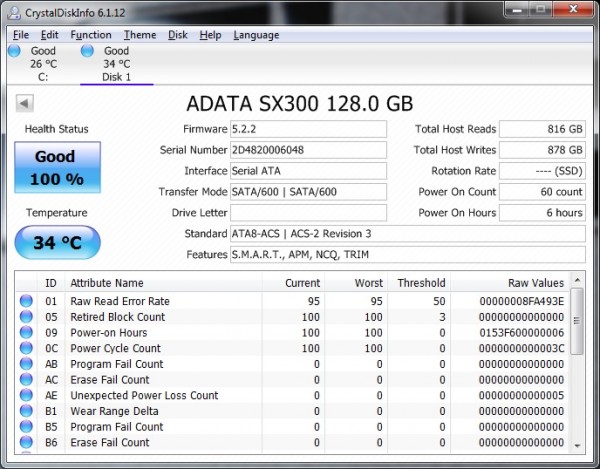The height and width of the screenshot is (469, 600).
Task: Click the attribute list scroll up arrow
Action: pyautogui.click(x=577, y=280)
